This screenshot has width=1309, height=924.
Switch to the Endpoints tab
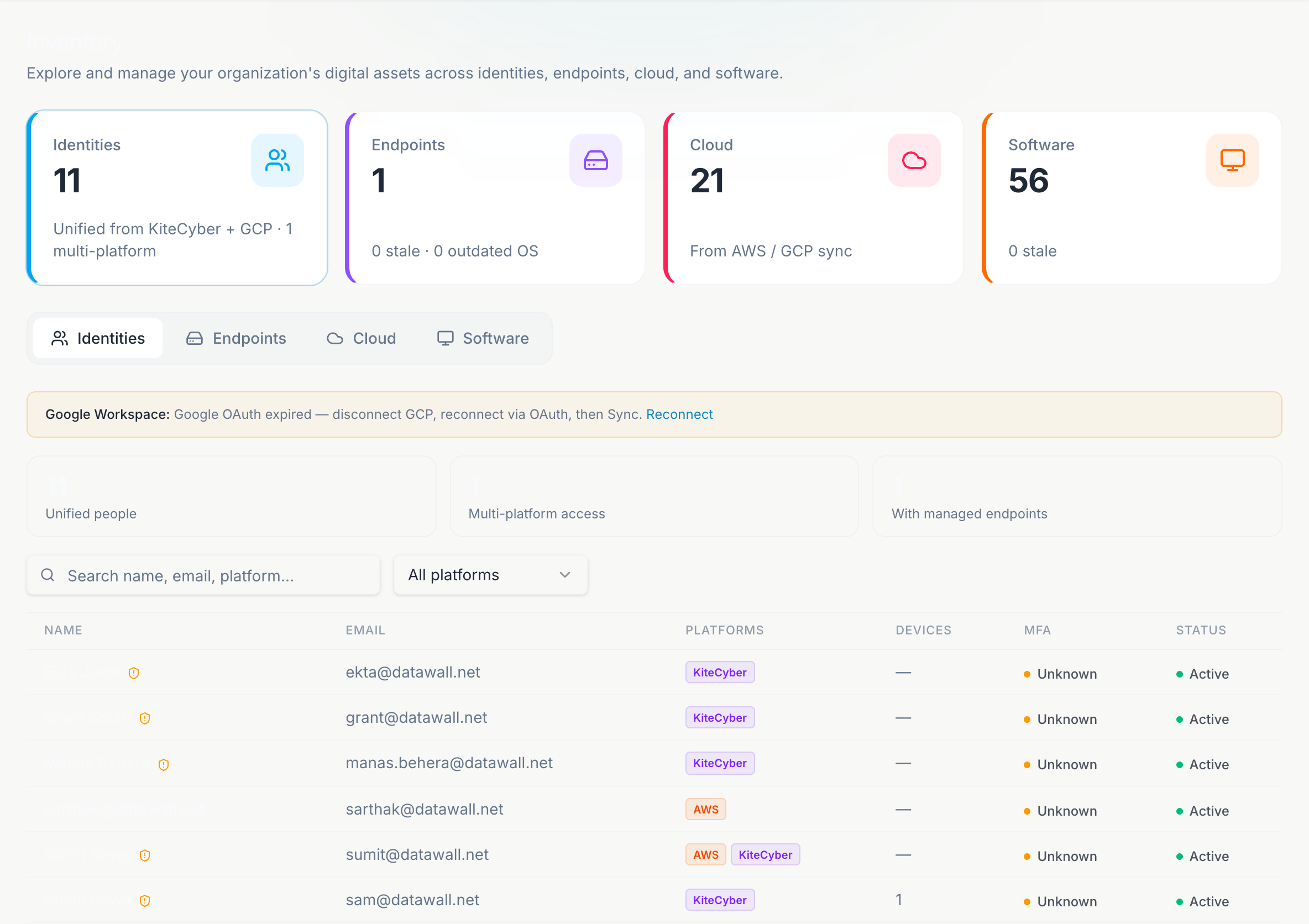pyautogui.click(x=236, y=338)
